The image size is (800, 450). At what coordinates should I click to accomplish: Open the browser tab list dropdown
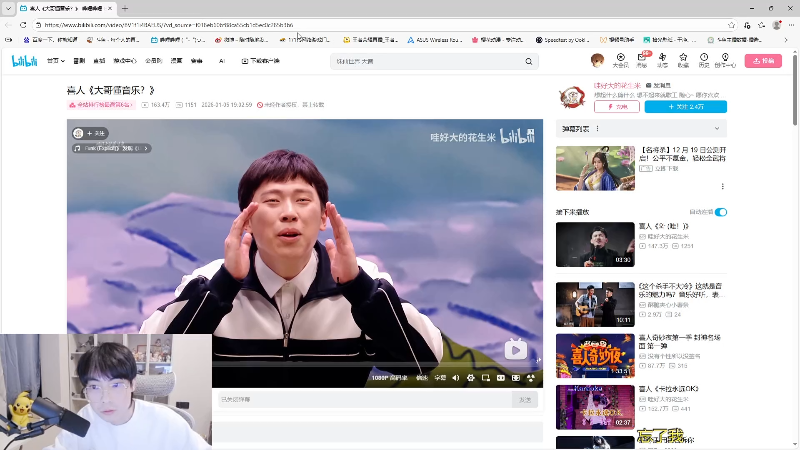(x=8, y=8)
